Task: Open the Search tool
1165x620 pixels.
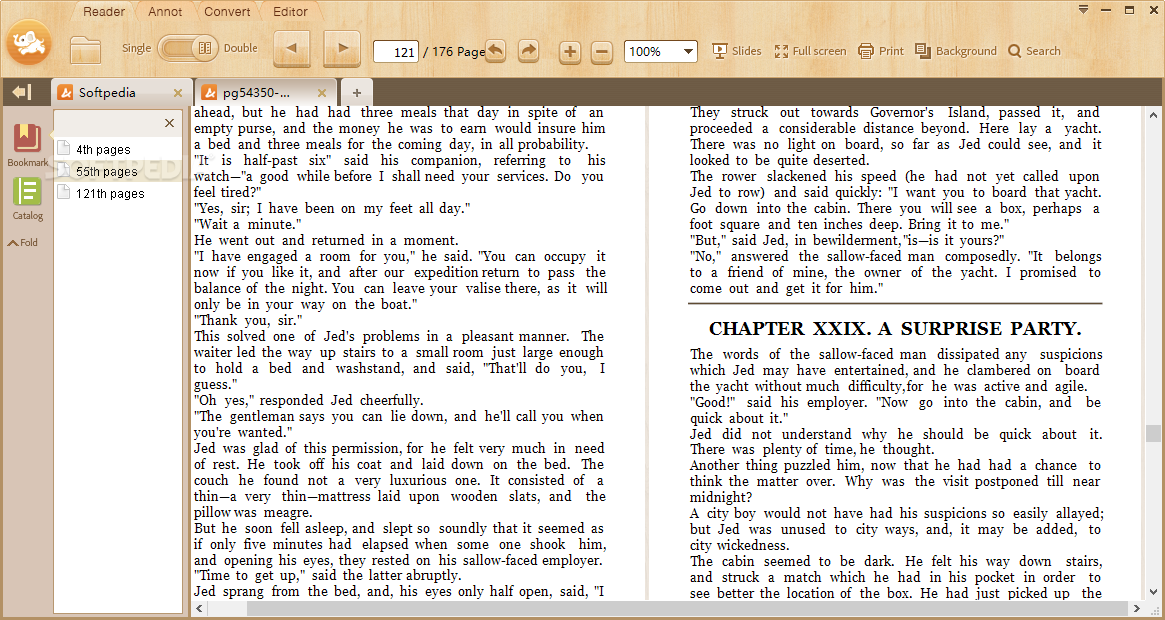Action: (x=1033, y=51)
